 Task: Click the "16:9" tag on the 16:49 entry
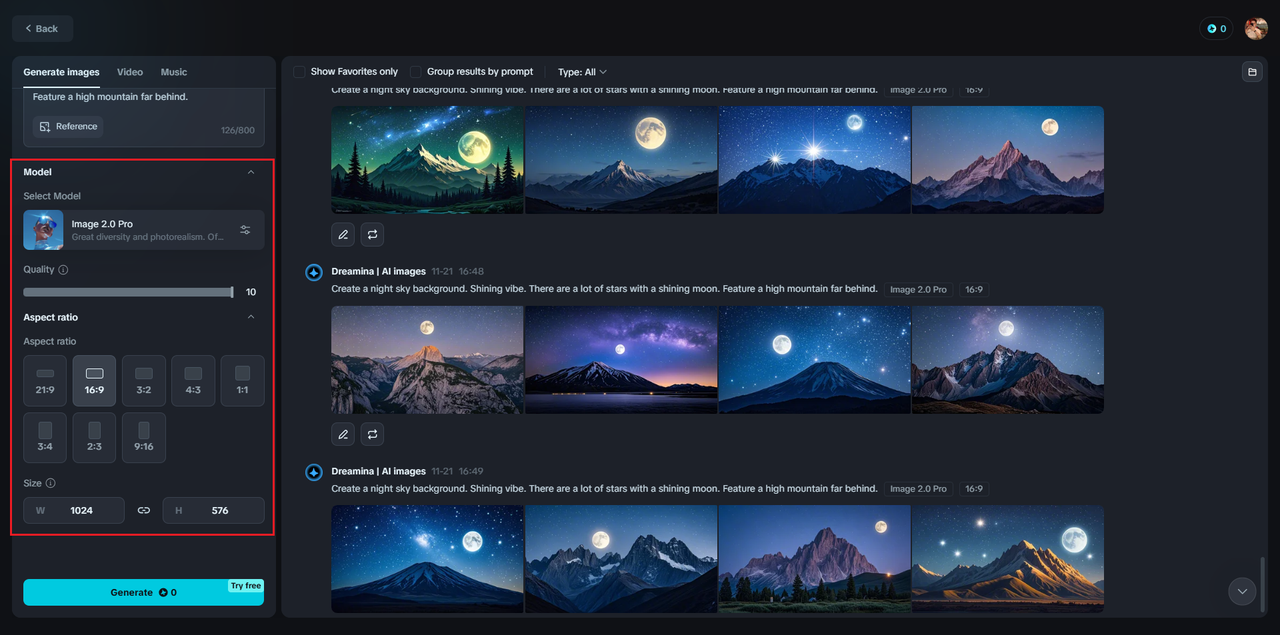[973, 489]
